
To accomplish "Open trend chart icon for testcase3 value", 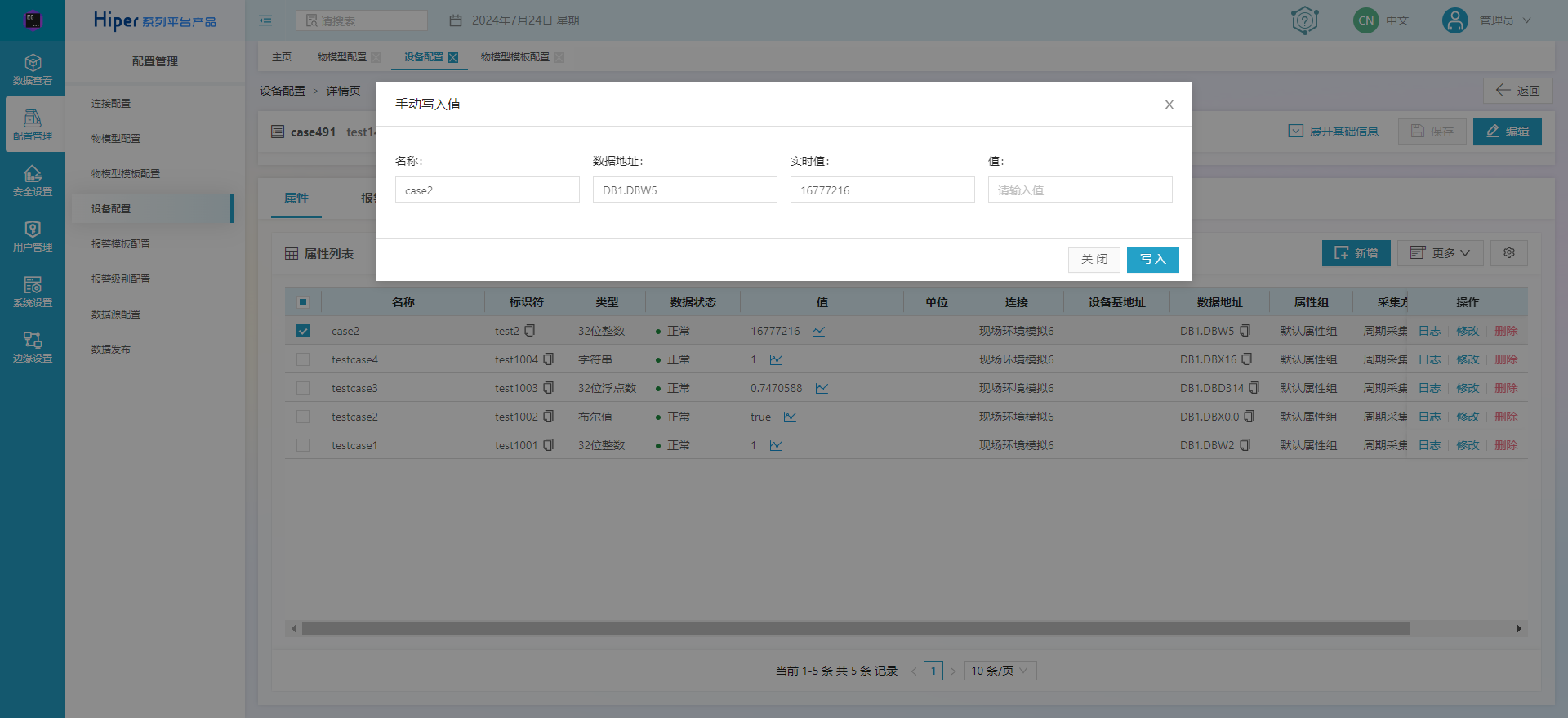I will click(822, 388).
